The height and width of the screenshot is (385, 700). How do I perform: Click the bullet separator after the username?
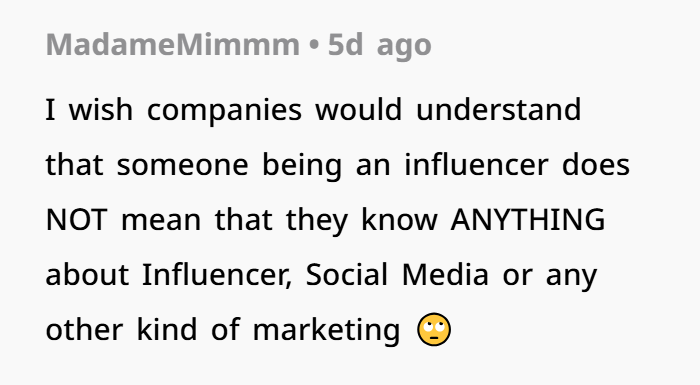tap(314, 45)
